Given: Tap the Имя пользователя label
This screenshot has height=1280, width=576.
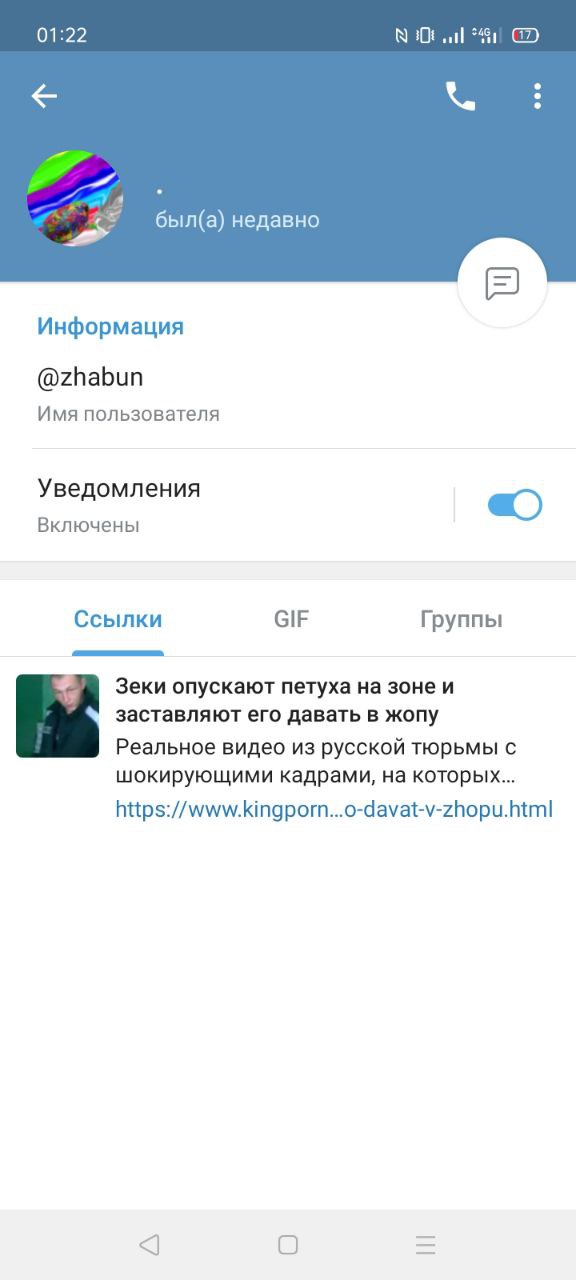Looking at the screenshot, I should [128, 414].
